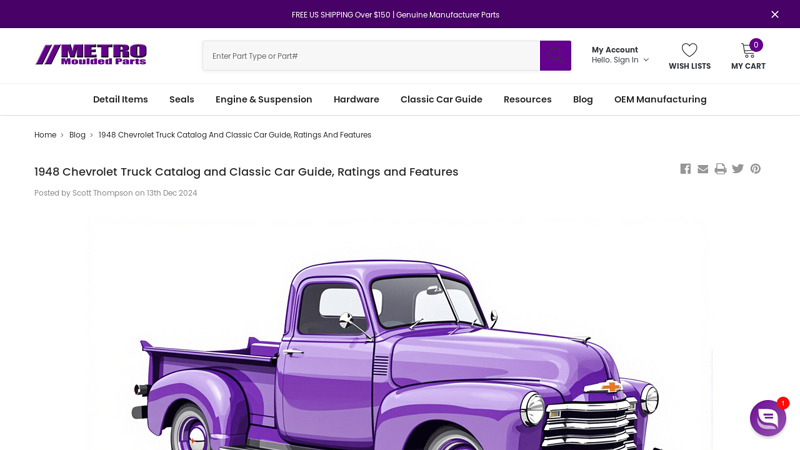
Task: Select the blog post title heading
Action: click(246, 172)
